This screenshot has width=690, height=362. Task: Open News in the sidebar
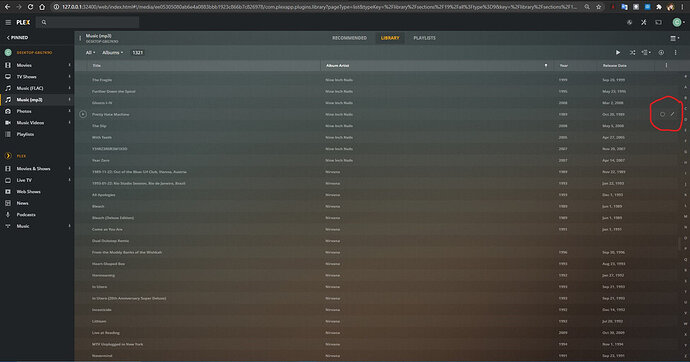pos(22,203)
